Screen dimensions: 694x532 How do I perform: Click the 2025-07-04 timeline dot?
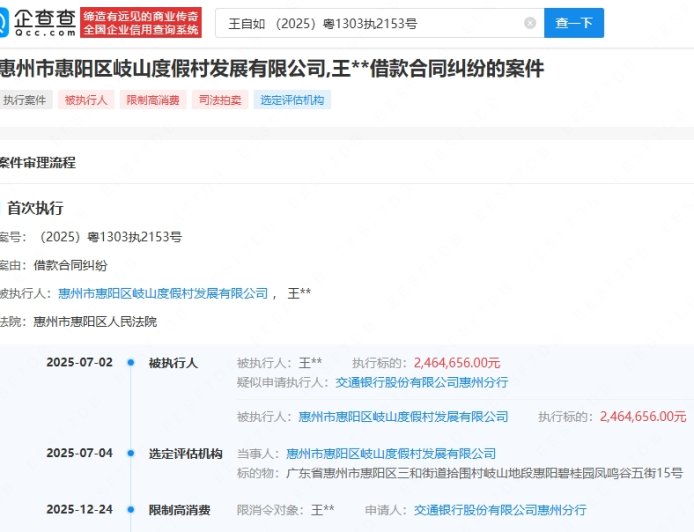click(131, 453)
